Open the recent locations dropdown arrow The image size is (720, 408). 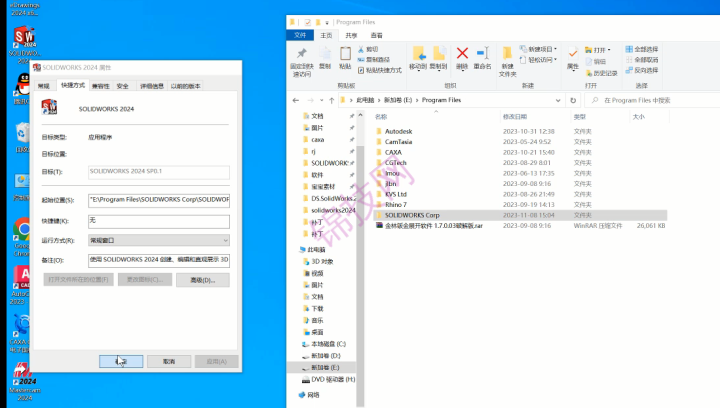pyautogui.click(x=321, y=100)
